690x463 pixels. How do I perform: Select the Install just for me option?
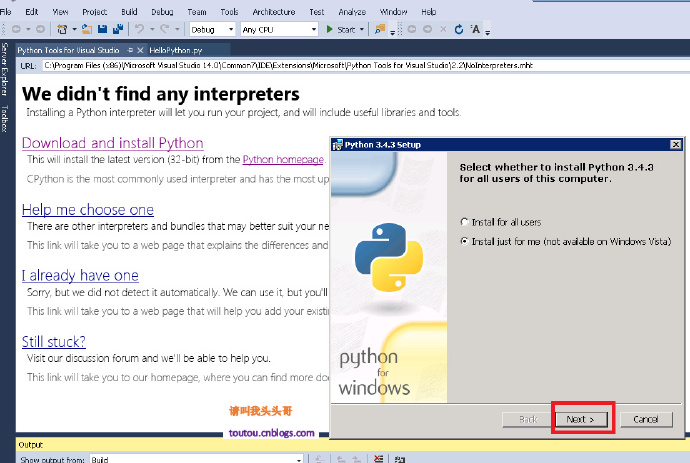[x=463, y=242]
